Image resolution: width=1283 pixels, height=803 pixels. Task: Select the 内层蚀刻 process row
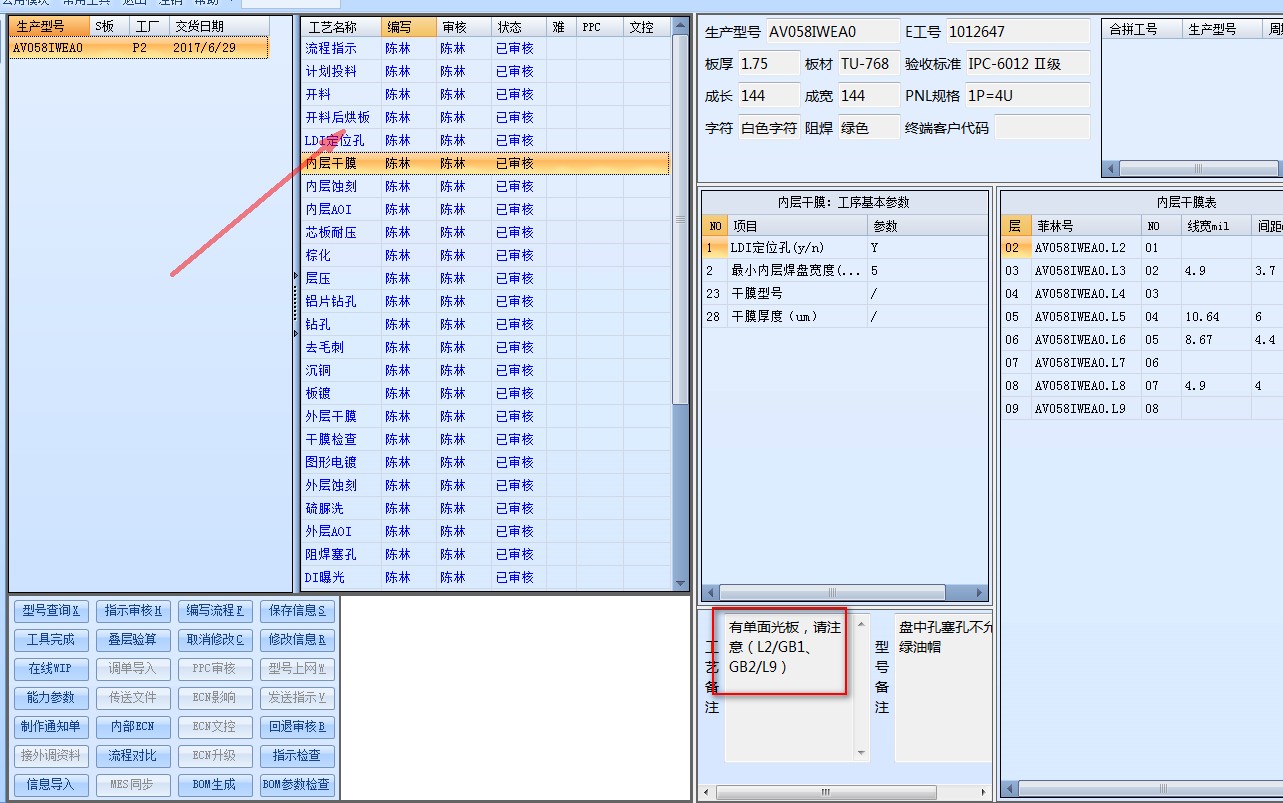click(x=486, y=186)
